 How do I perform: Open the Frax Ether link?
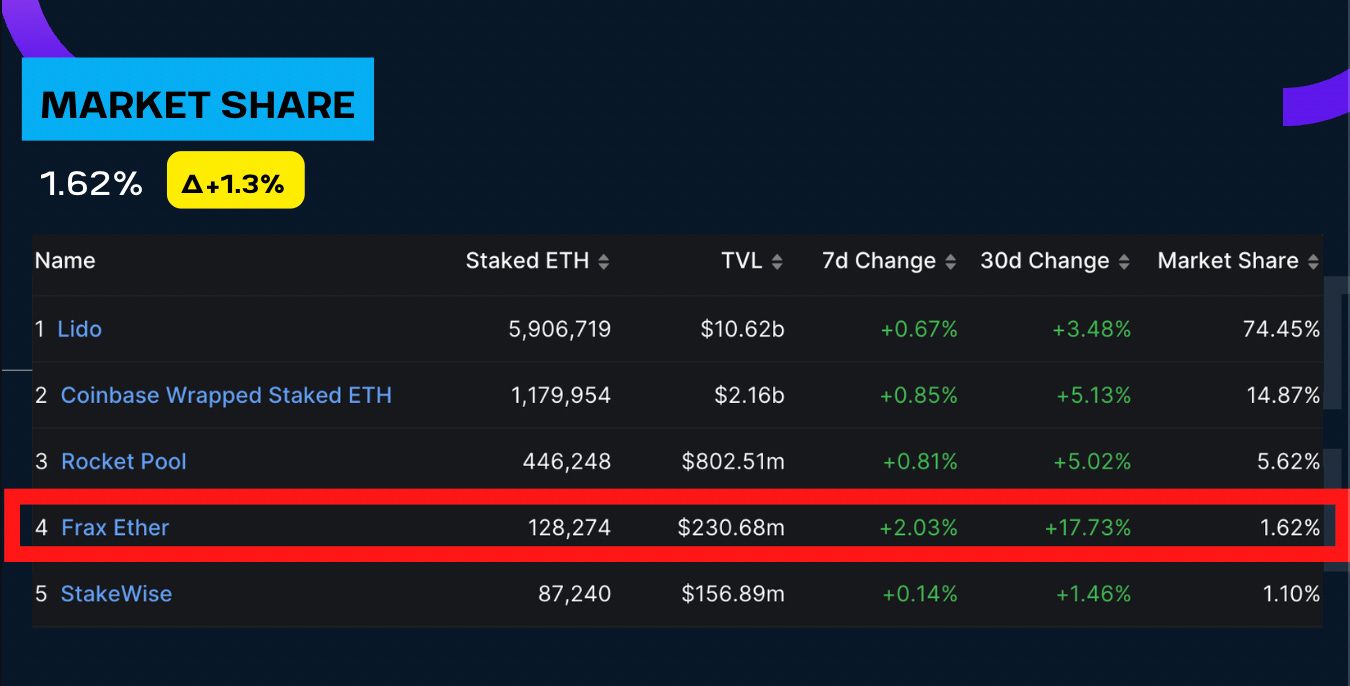pos(115,527)
